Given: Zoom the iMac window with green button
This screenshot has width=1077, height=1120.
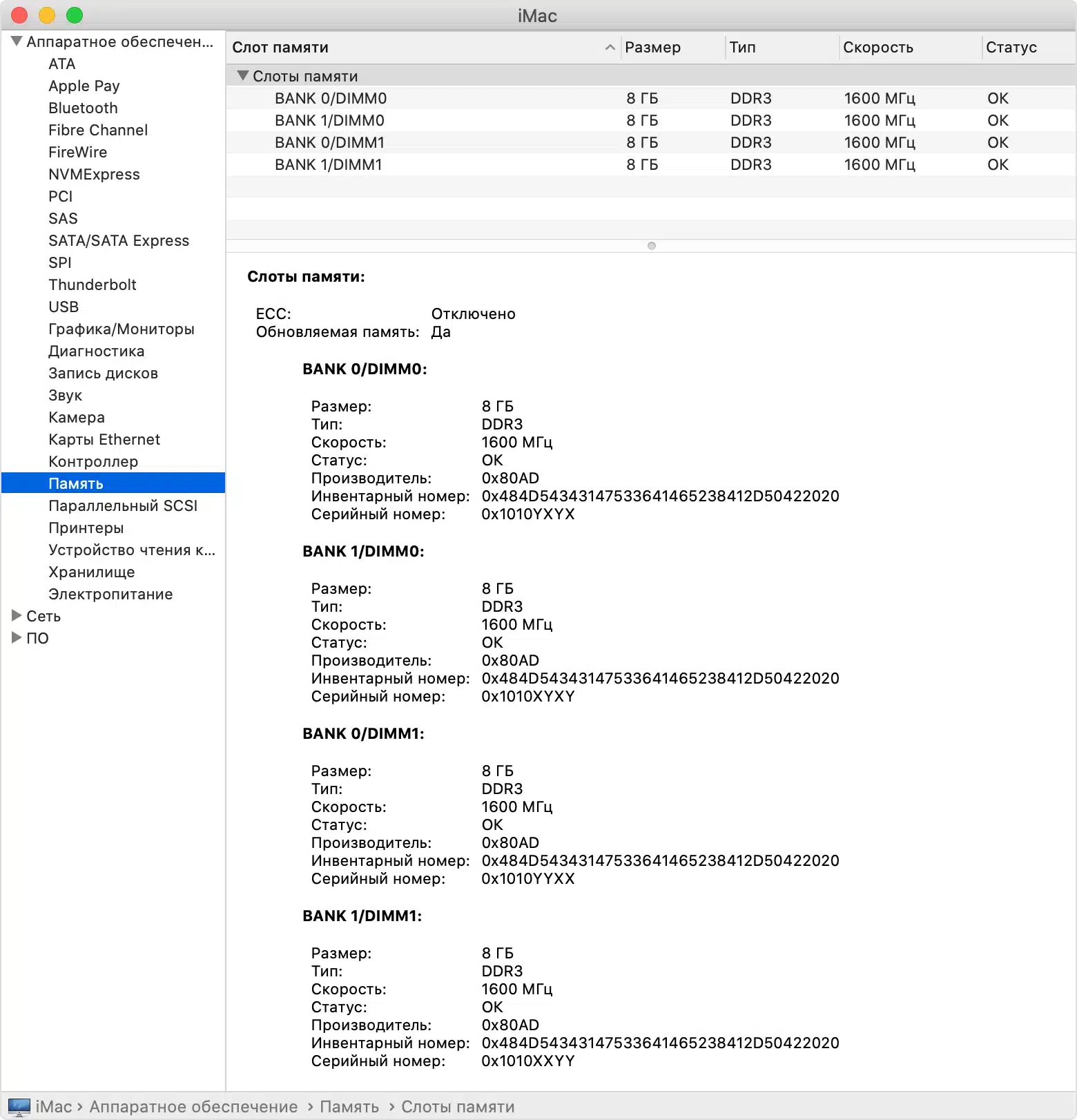Looking at the screenshot, I should (75, 15).
